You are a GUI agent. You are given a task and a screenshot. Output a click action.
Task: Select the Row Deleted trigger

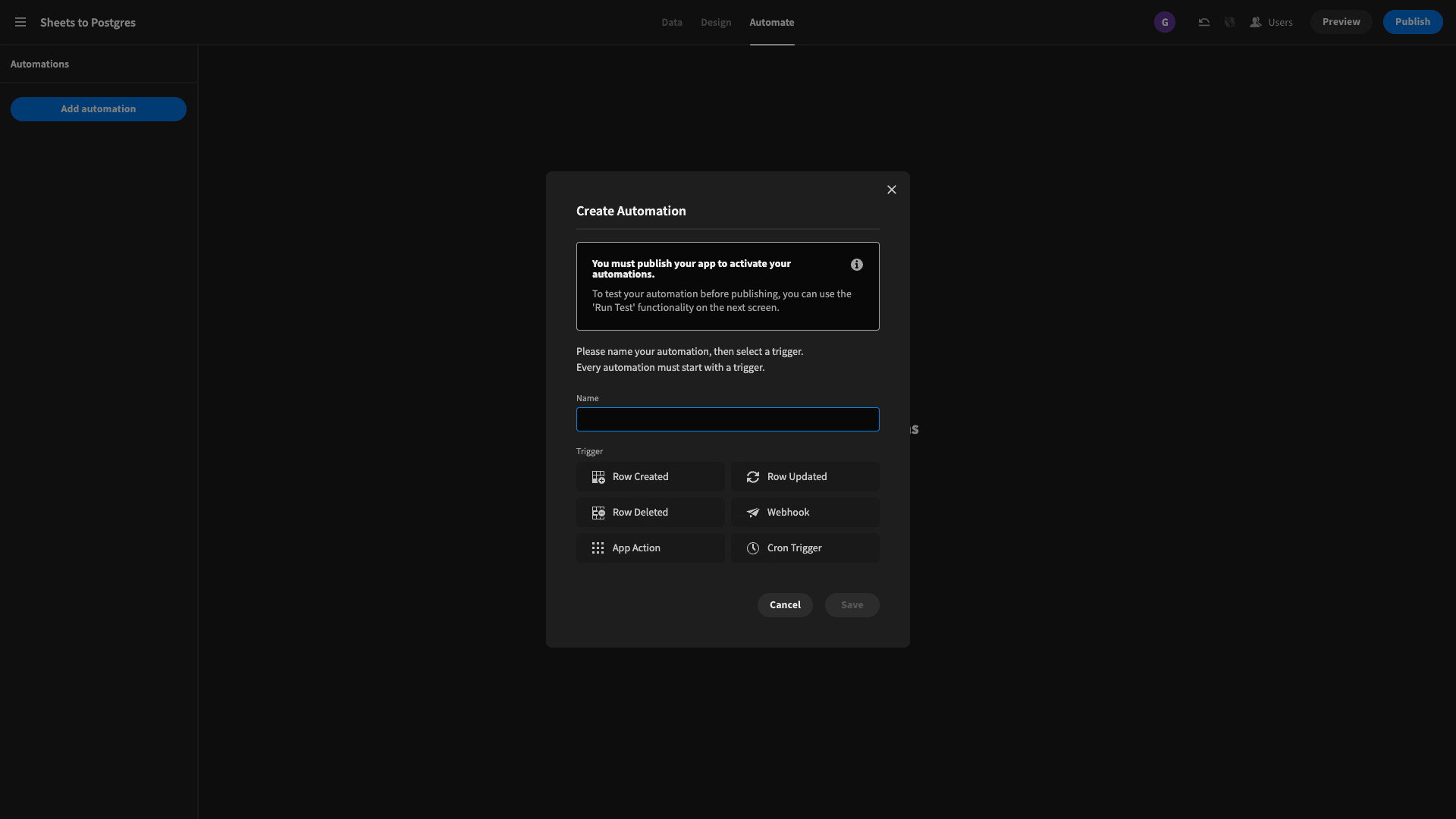[651, 513]
